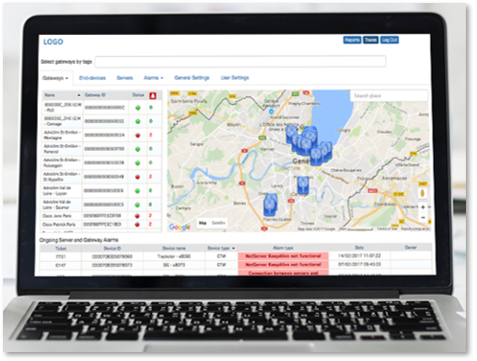The image size is (477, 361).
Task: Select gateway marker near Plan-les-Ouates on map
Action: point(270,205)
